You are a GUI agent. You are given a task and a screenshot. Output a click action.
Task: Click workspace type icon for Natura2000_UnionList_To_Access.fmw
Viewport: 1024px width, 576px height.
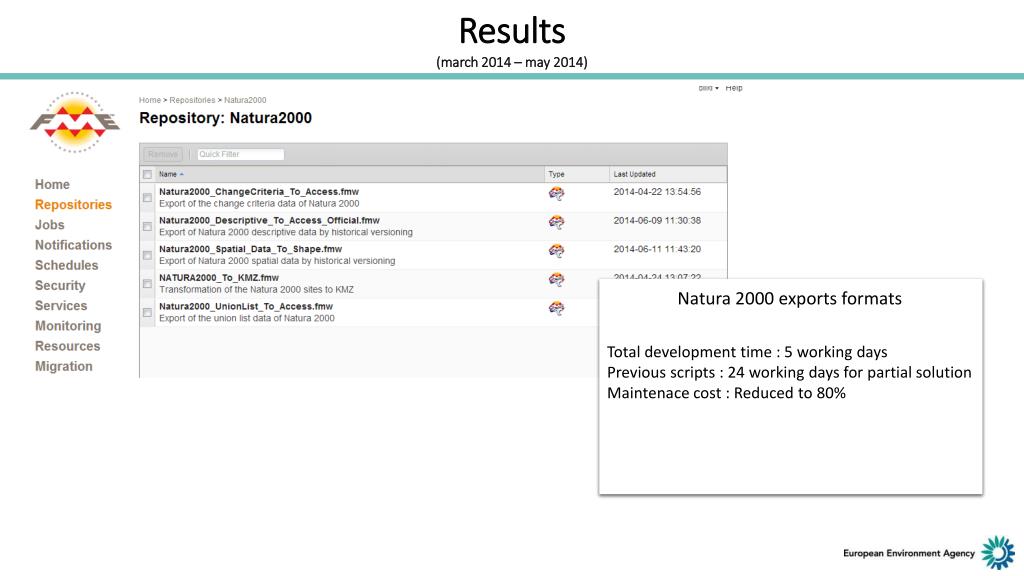pyautogui.click(x=556, y=308)
